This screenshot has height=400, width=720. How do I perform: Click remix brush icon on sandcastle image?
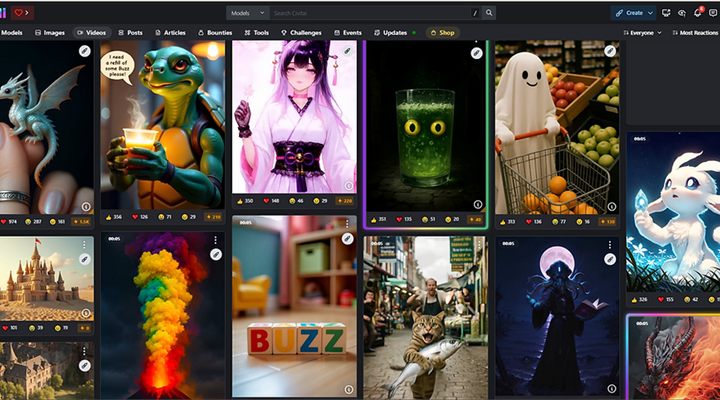[x=84, y=259]
